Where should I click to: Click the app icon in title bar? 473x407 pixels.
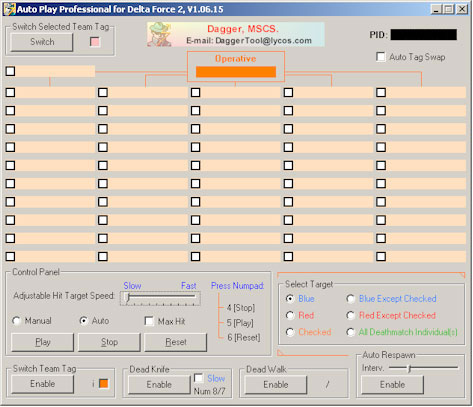tap(9, 9)
